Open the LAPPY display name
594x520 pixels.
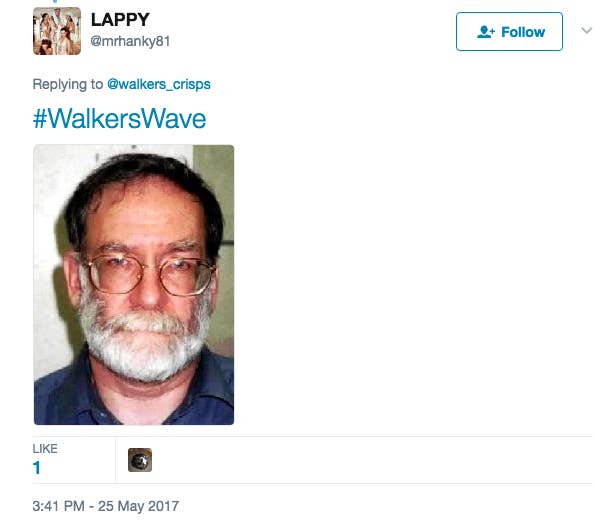[120, 20]
